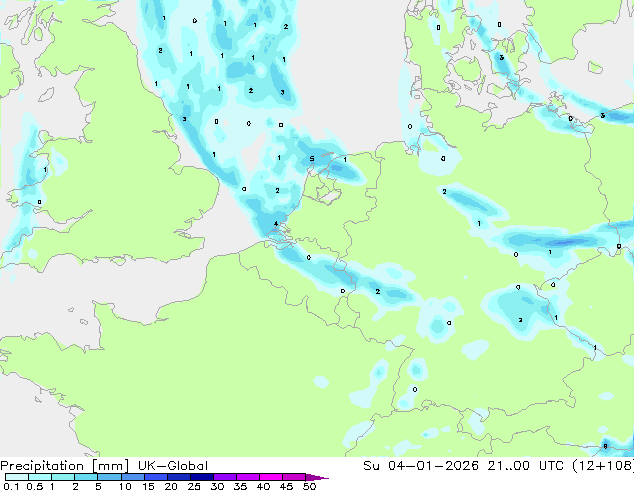Image resolution: width=634 pixels, height=490 pixels.
Task: Pick the magenta swatch between 40 and 45
Action: [x=271, y=477]
